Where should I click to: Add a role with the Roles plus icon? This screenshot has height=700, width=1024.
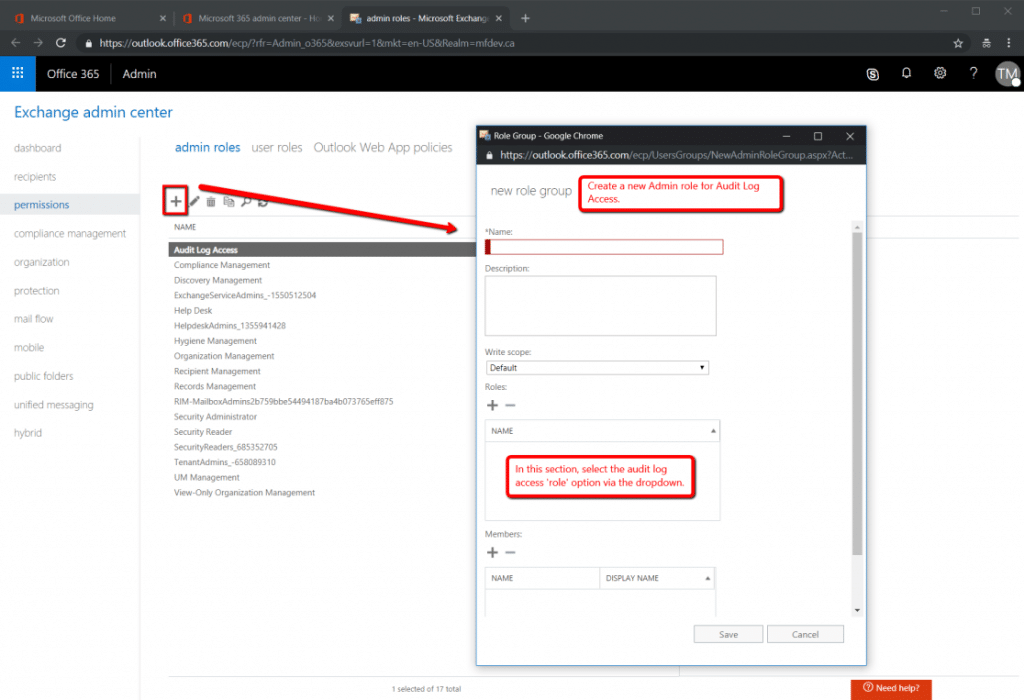tap(492, 406)
